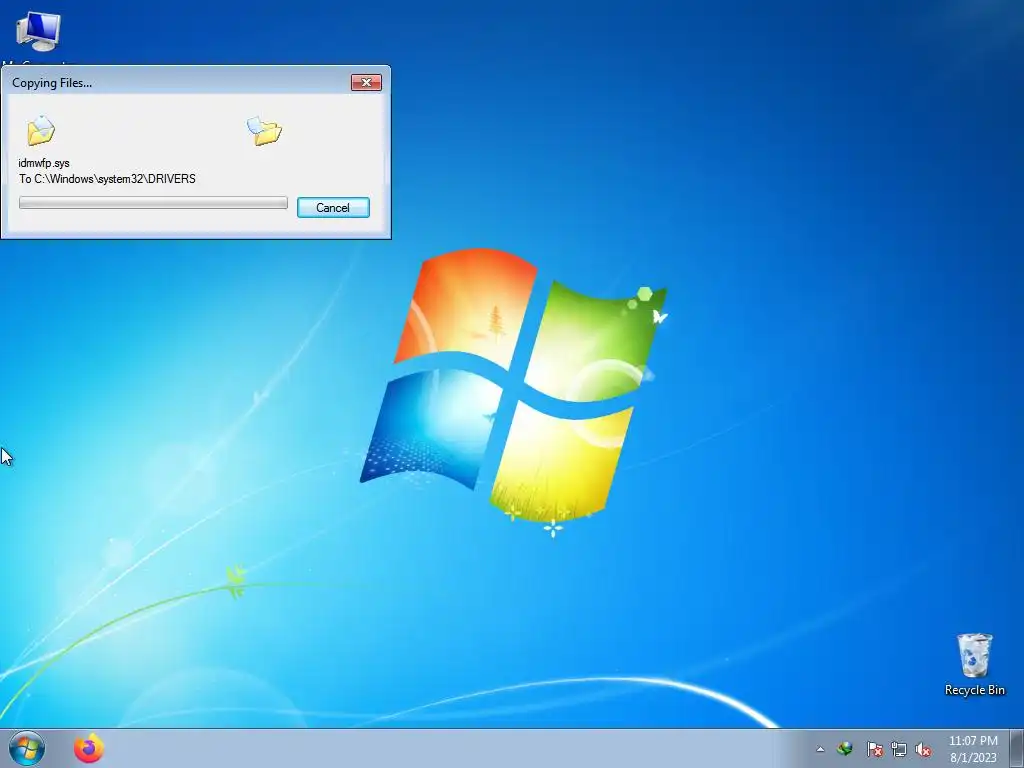Click the source folder icon in dialog
The image size is (1024, 768).
coord(41,130)
